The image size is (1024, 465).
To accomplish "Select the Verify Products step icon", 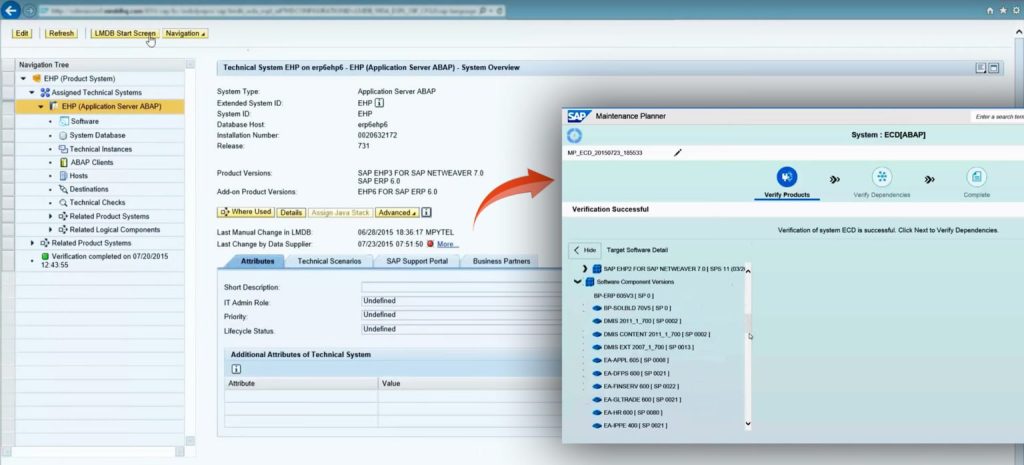I will tap(787, 176).
